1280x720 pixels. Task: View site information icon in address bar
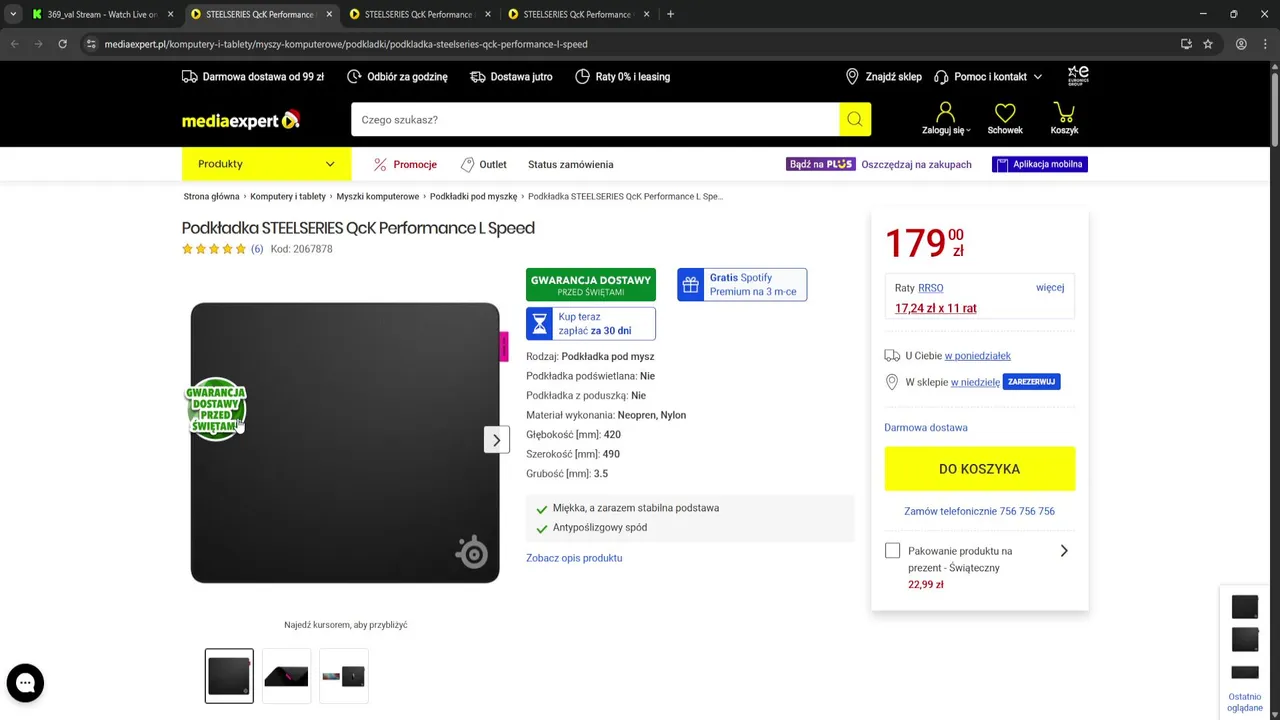point(91,44)
